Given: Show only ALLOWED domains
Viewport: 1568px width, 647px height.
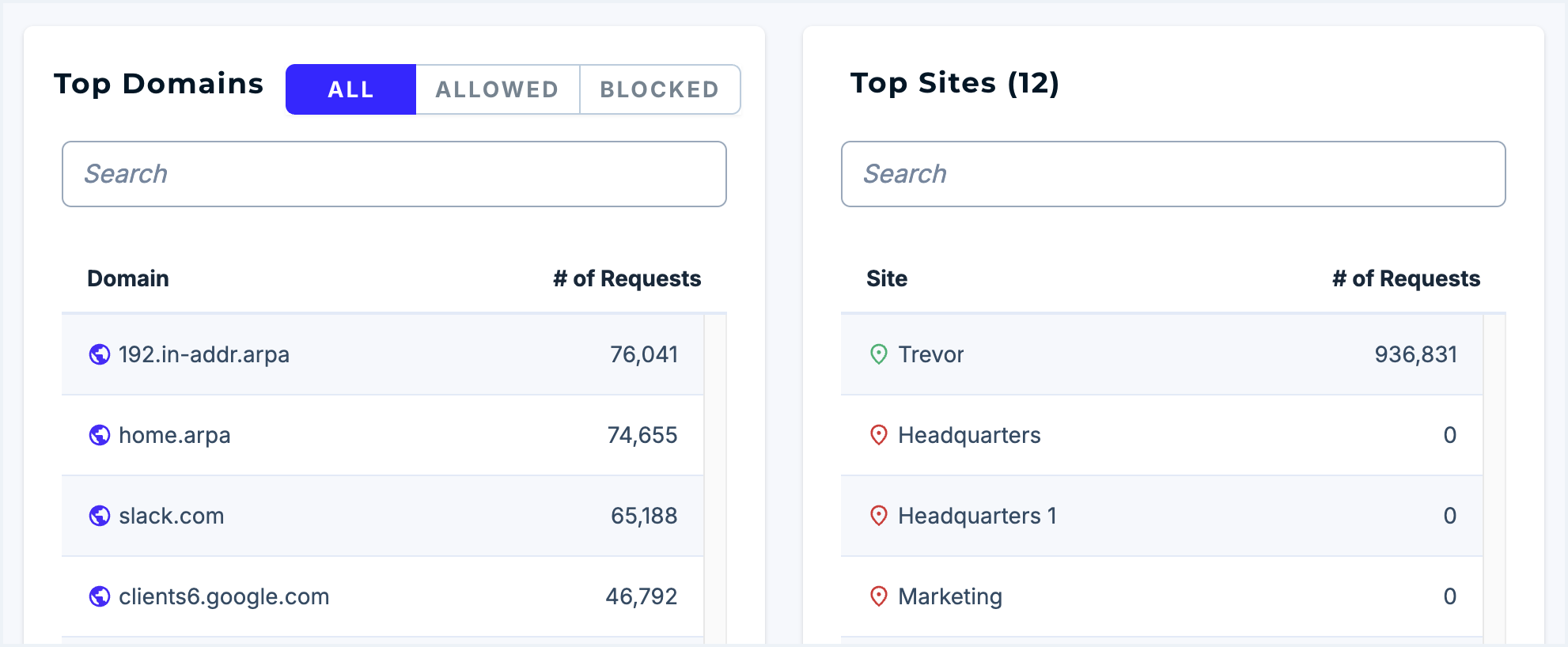Looking at the screenshot, I should (498, 89).
